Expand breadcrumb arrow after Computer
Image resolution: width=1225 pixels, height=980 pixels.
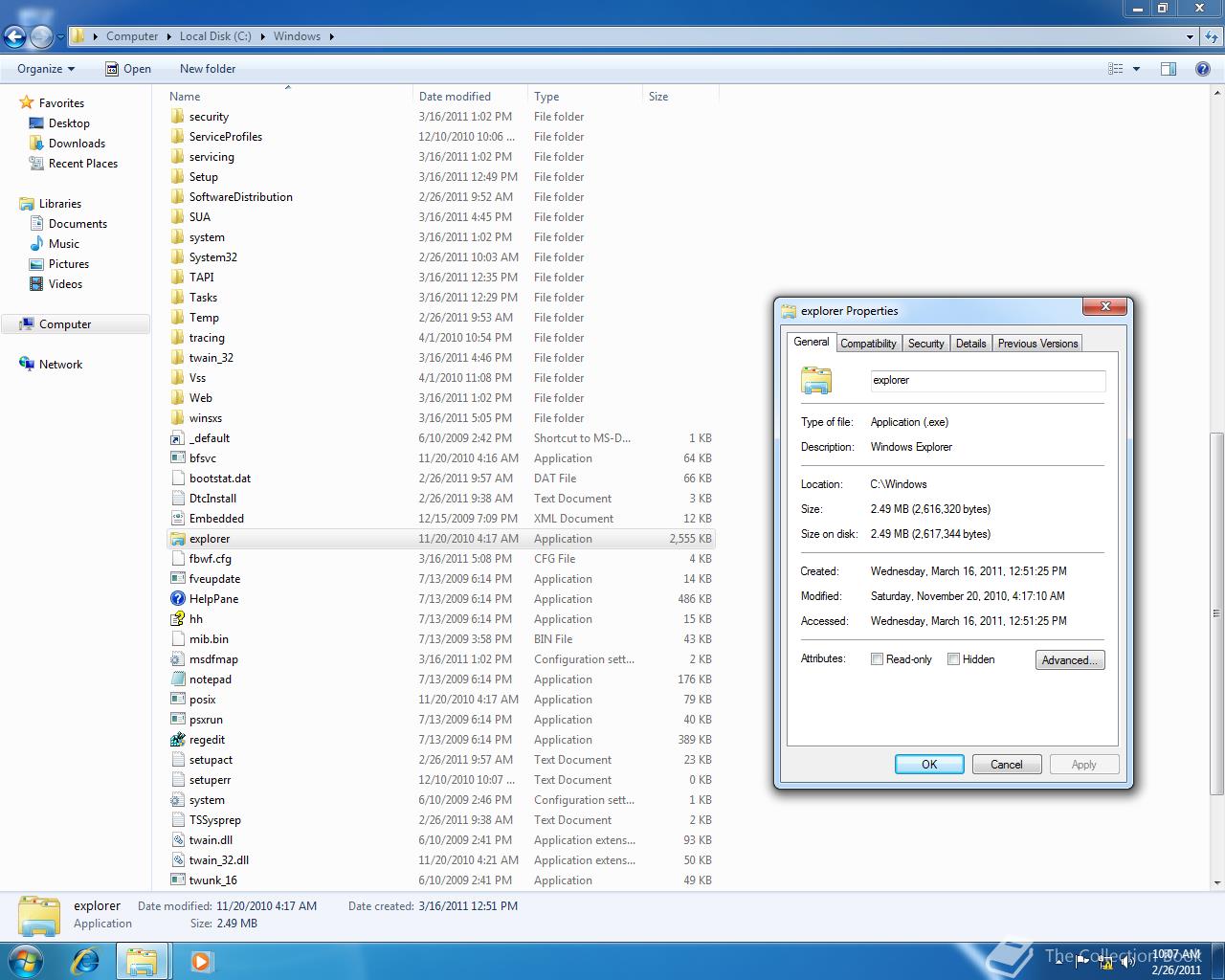coord(168,36)
